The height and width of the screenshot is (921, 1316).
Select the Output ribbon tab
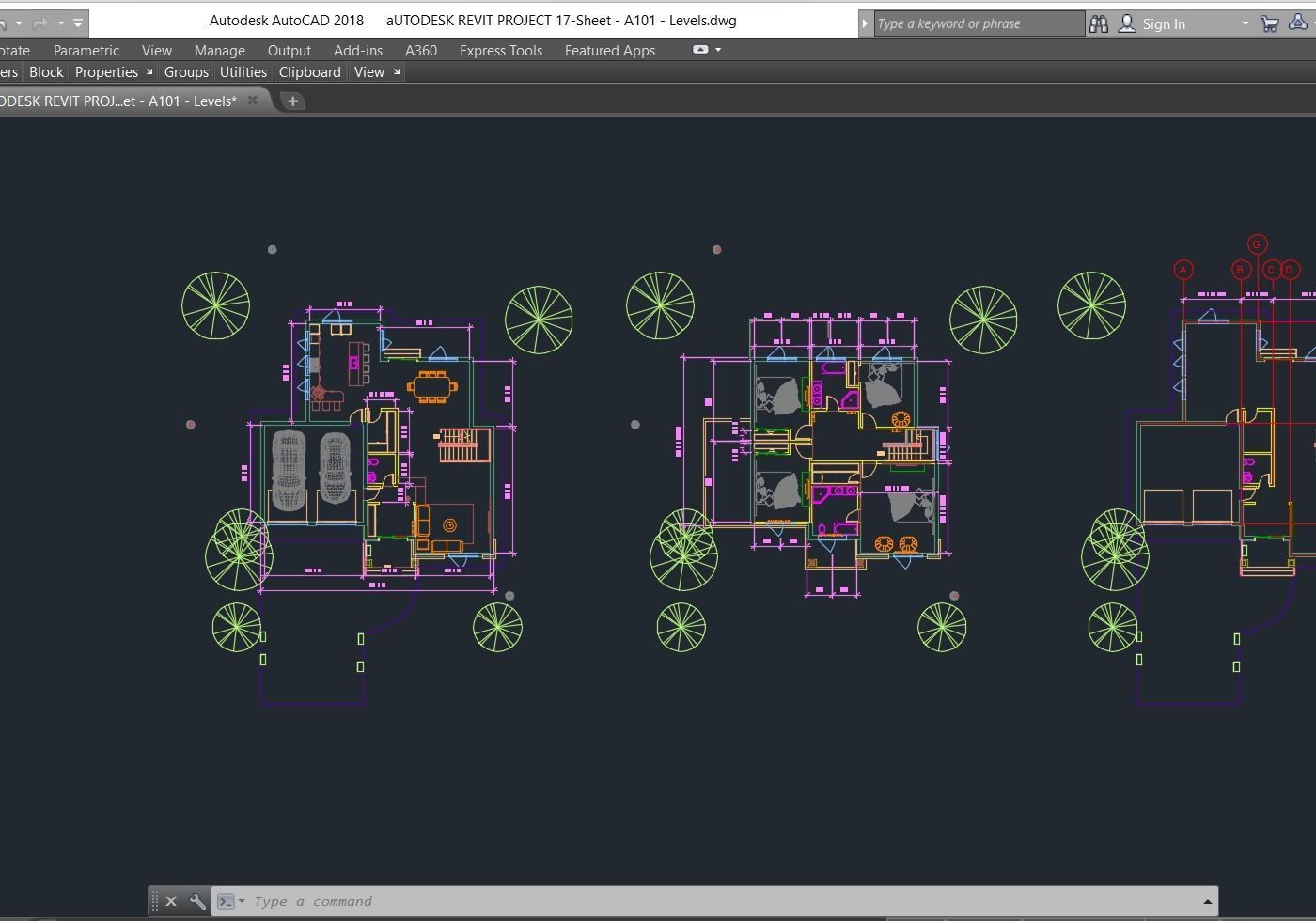290,51
